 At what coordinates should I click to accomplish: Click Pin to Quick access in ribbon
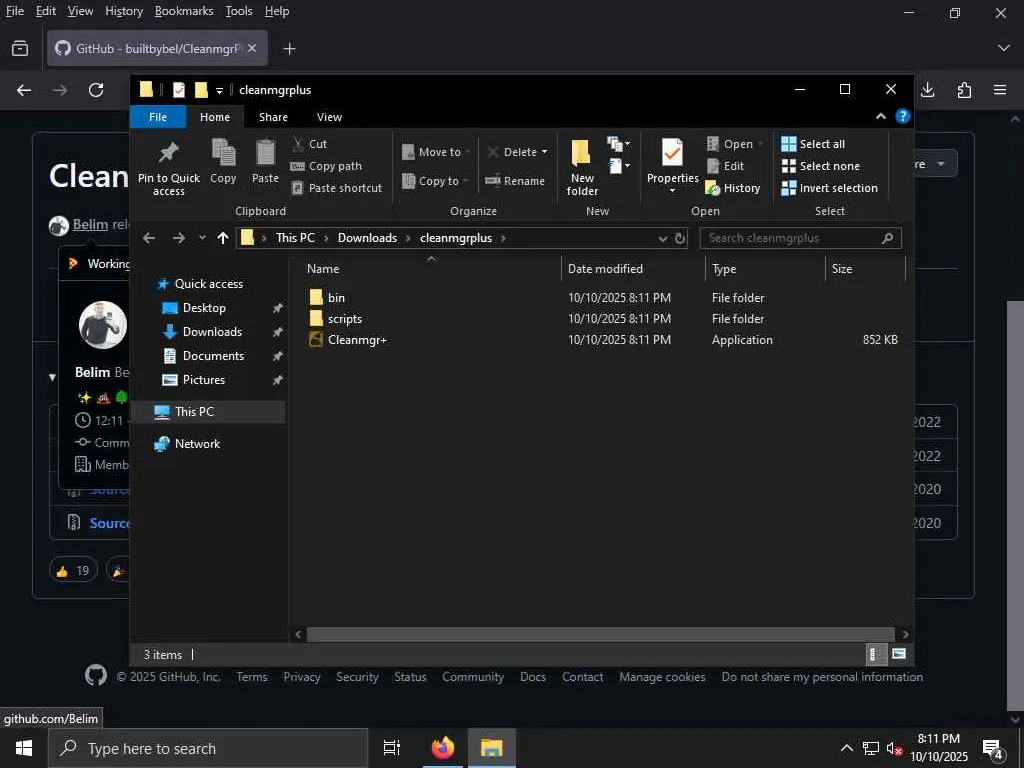click(x=168, y=168)
